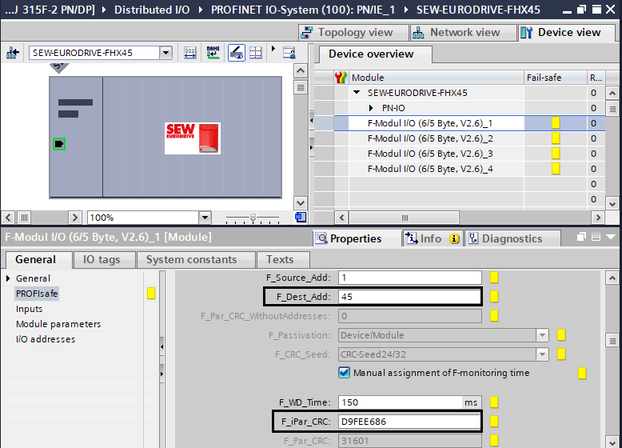
Task: Select the green PROFINET port on device
Action: pos(59,144)
